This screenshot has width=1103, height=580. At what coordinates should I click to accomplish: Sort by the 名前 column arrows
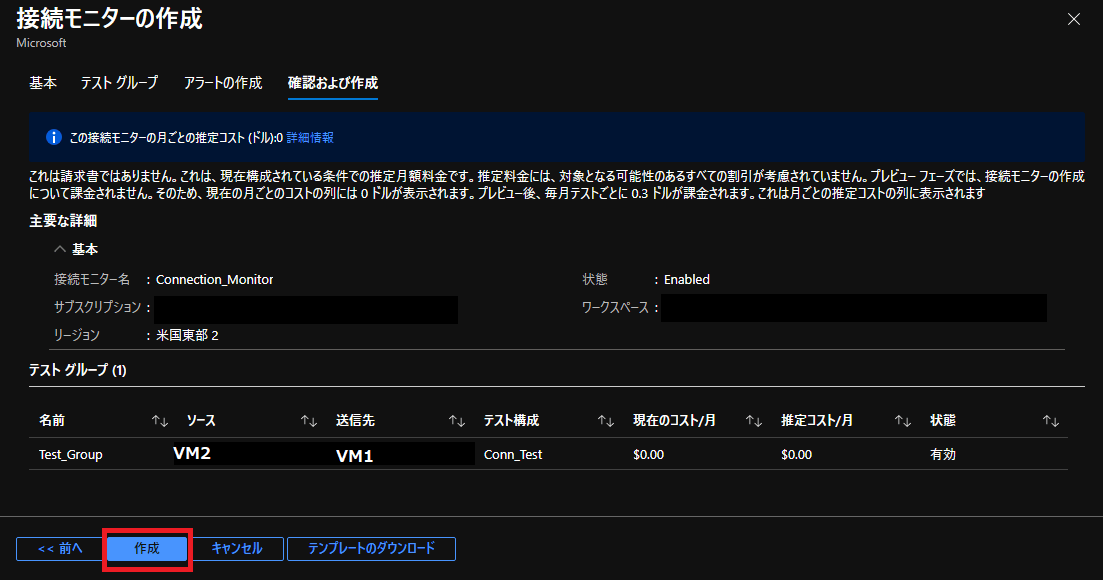160,420
